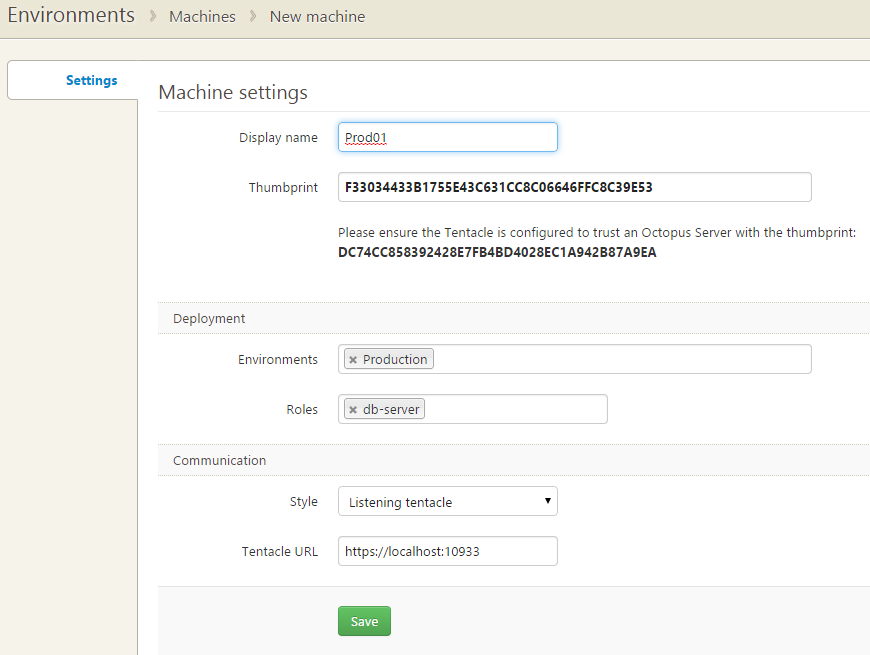Open the Machines breadcrumb link
This screenshot has width=870, height=655.
point(202,16)
